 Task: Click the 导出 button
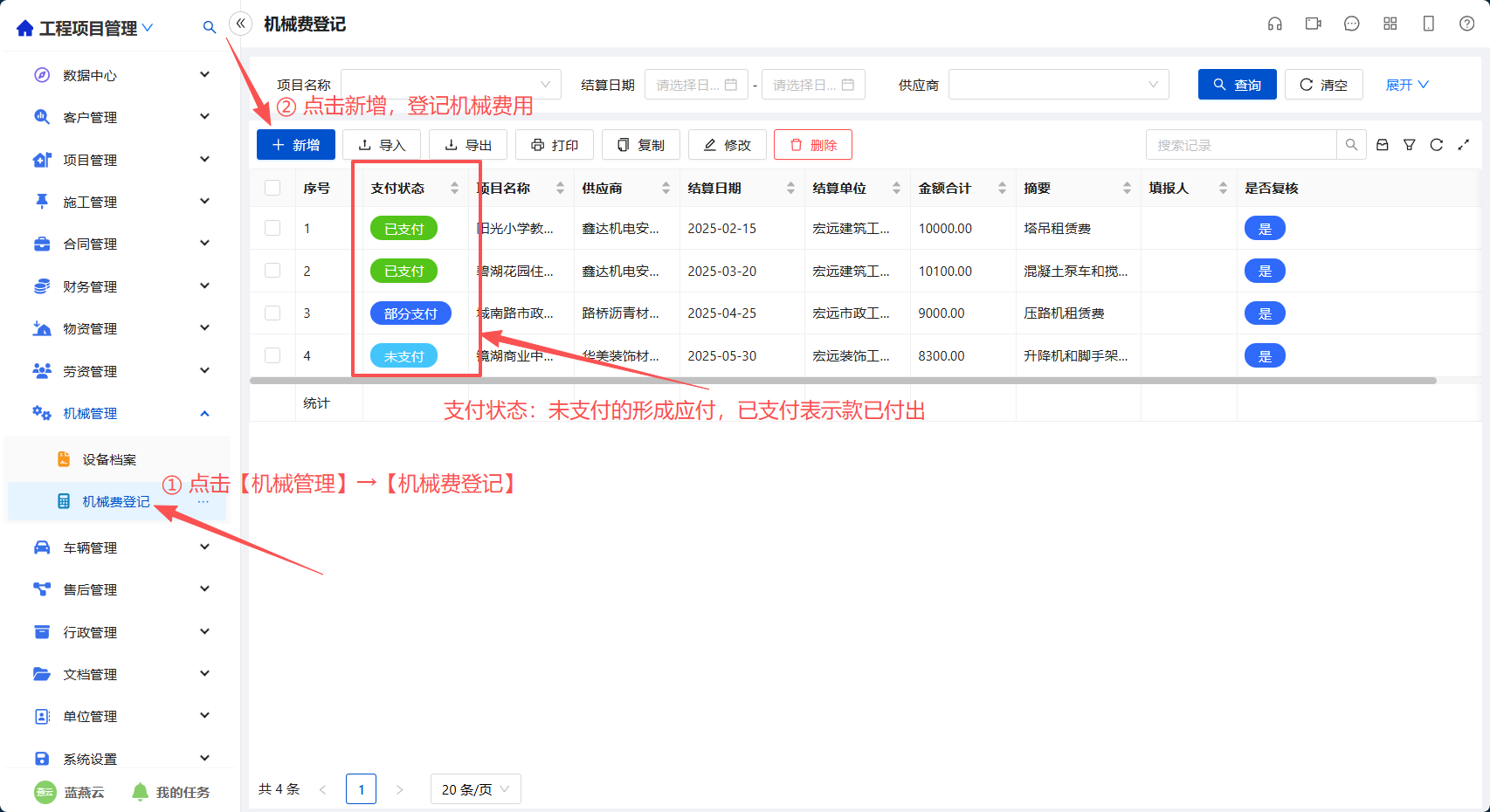(x=468, y=145)
